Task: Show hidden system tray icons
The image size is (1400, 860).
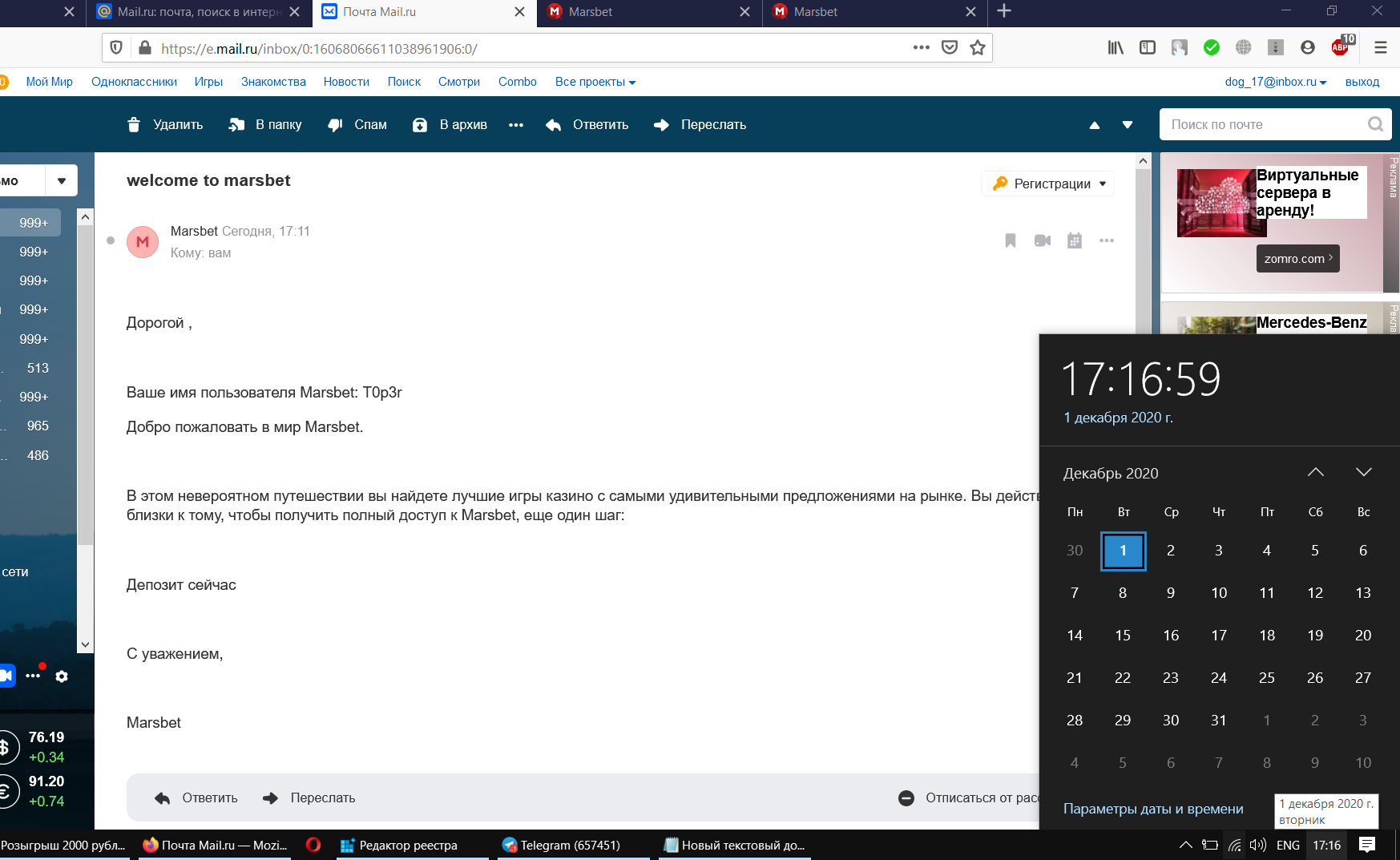Action: 1186,845
